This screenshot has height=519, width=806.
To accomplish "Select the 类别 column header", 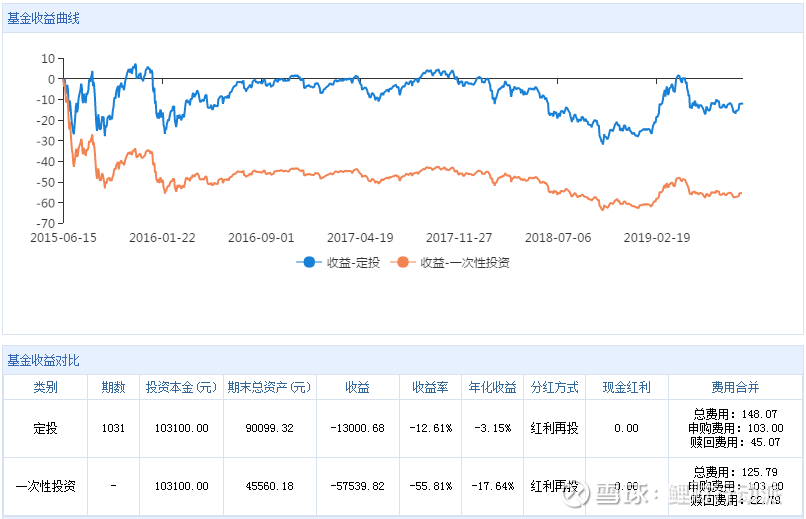I will point(45,387).
